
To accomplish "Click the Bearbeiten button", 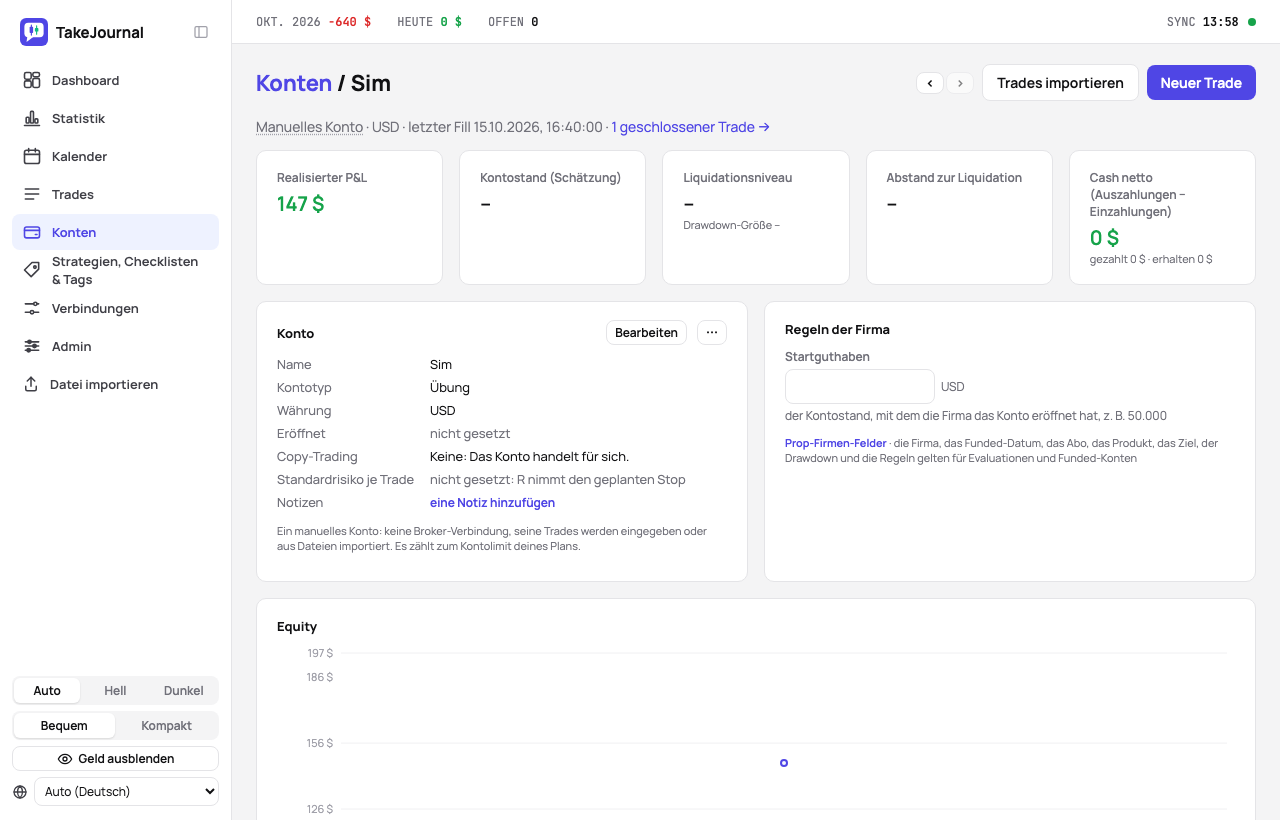I will pyautogui.click(x=646, y=332).
